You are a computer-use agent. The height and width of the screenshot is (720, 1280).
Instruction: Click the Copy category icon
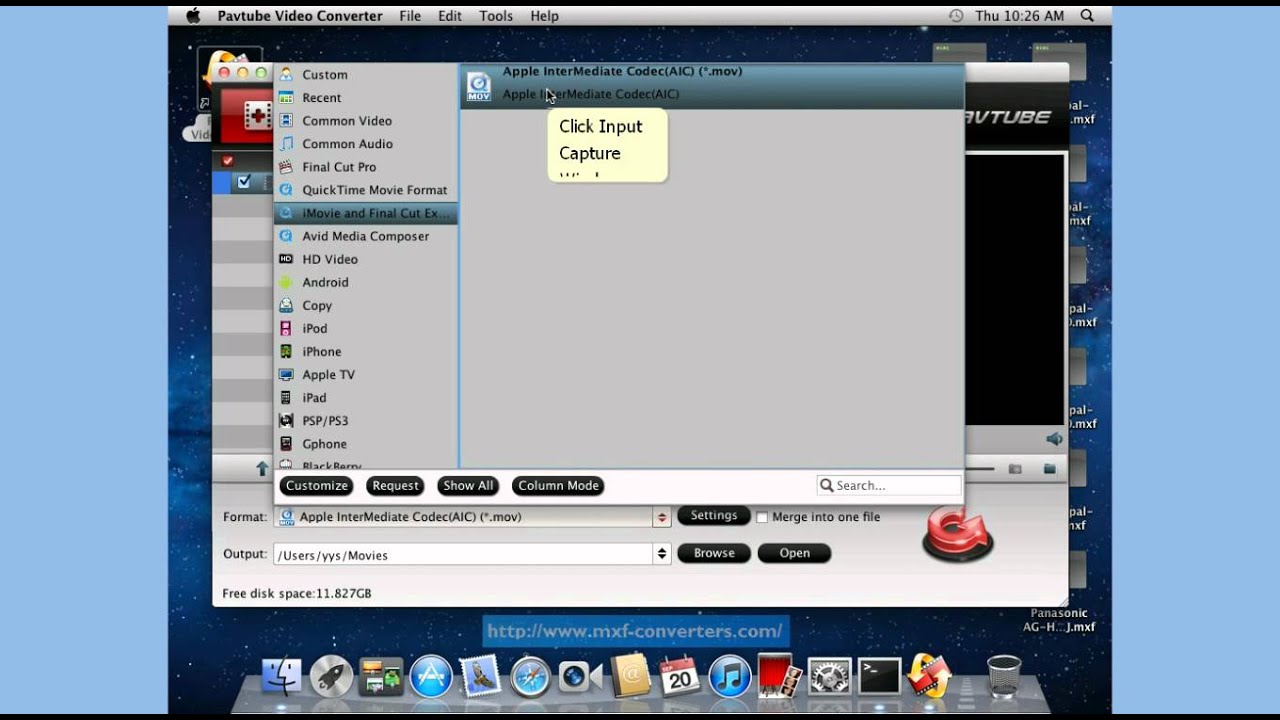point(286,305)
